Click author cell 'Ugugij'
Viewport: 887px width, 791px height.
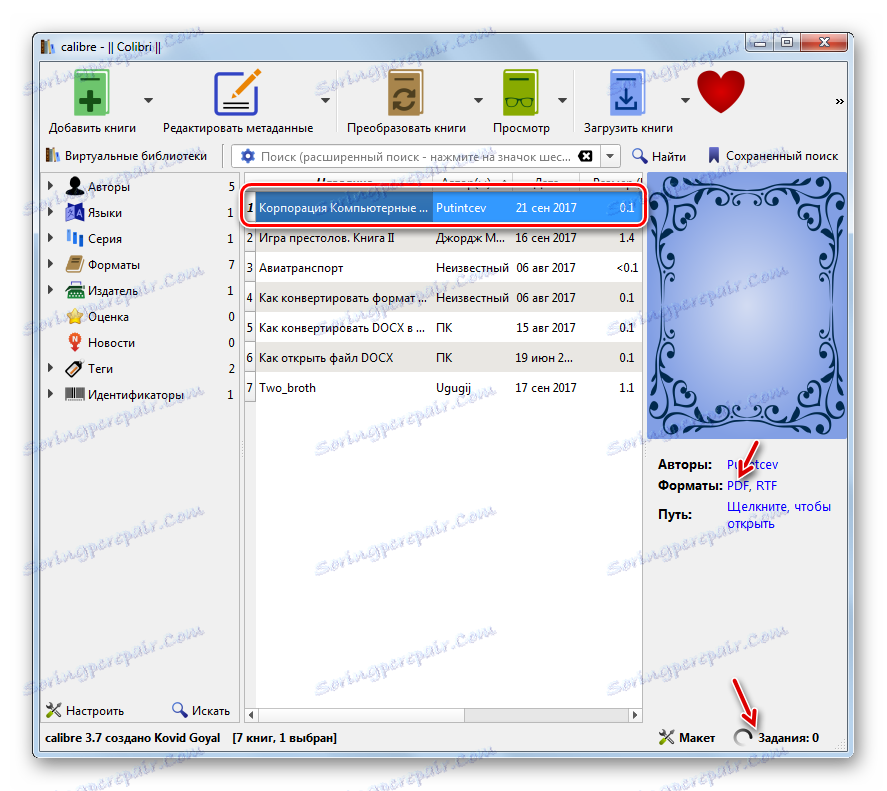[453, 388]
